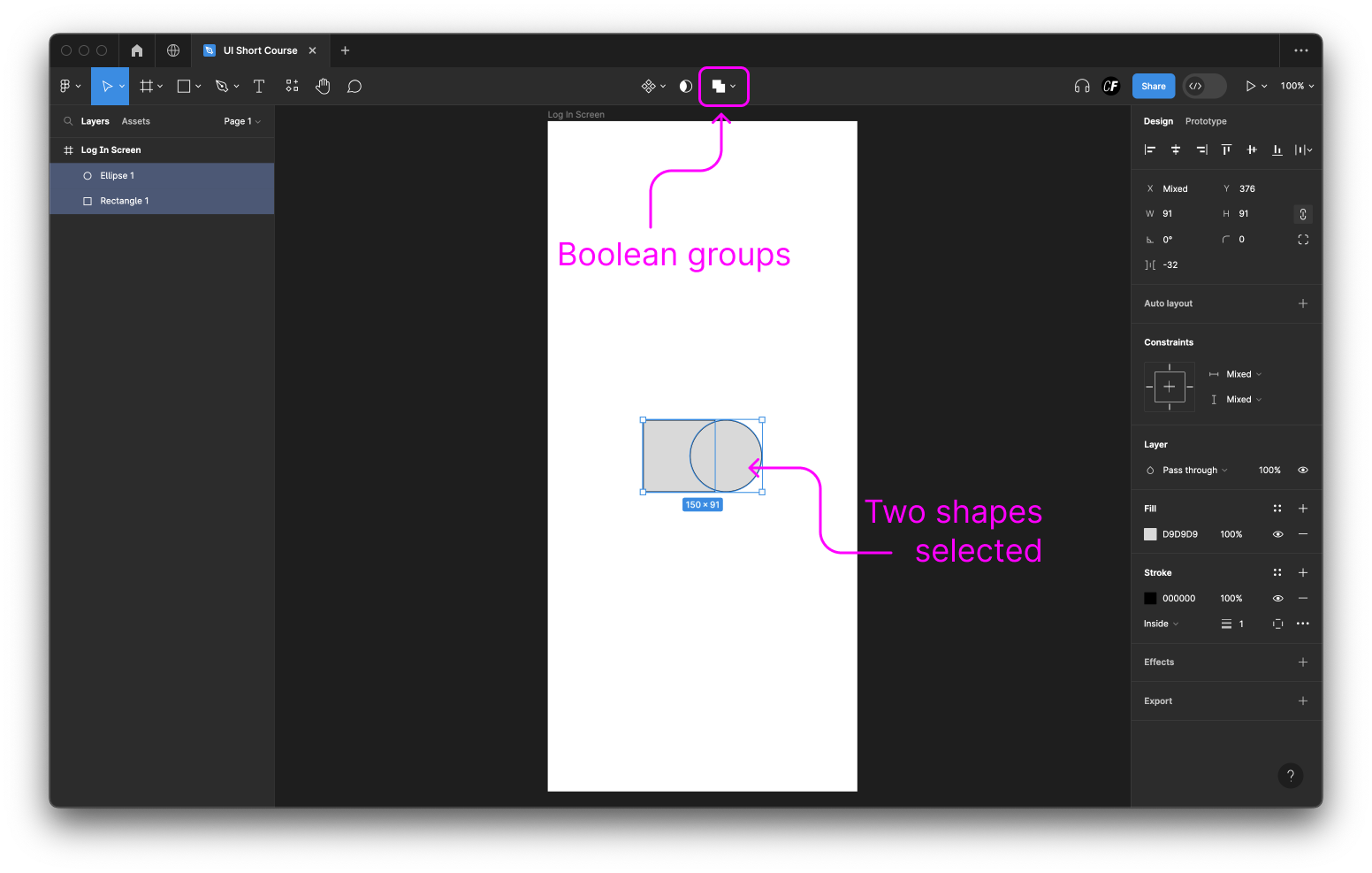
Task: Open the Resources tool
Action: 292,86
